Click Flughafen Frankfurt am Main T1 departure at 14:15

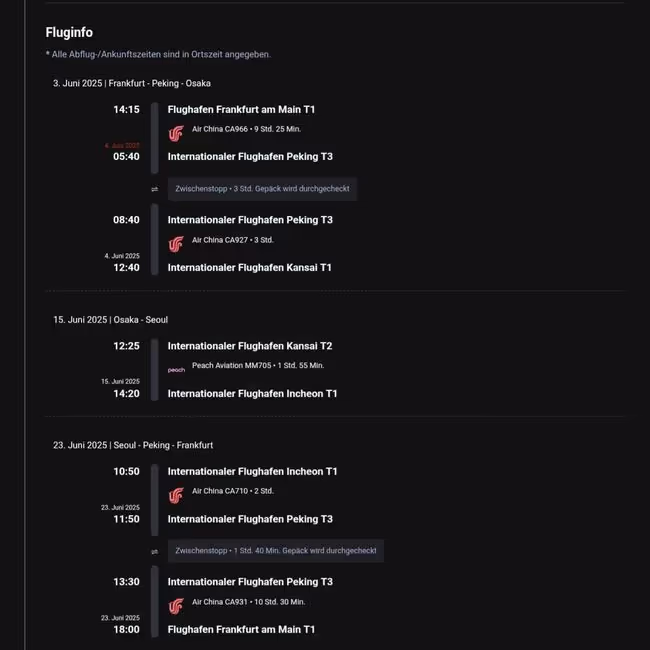pyautogui.click(x=241, y=109)
